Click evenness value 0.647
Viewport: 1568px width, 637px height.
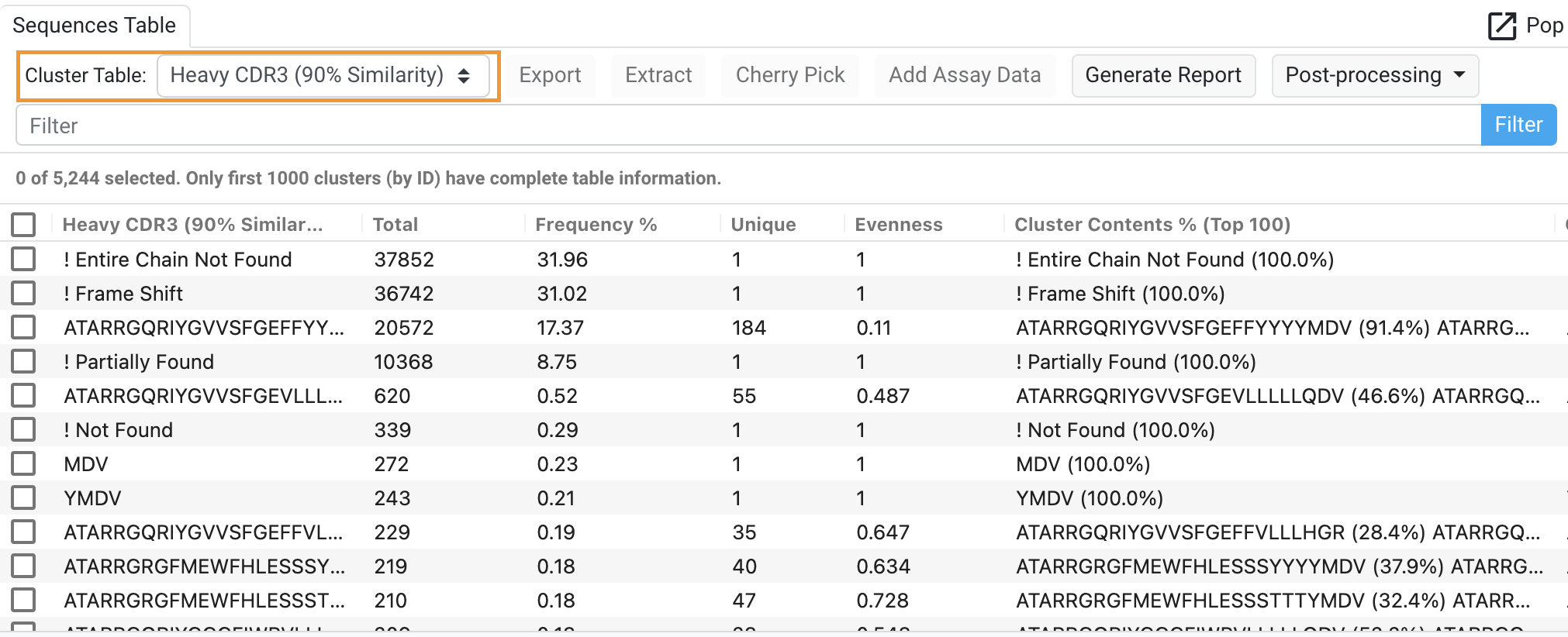[882, 532]
